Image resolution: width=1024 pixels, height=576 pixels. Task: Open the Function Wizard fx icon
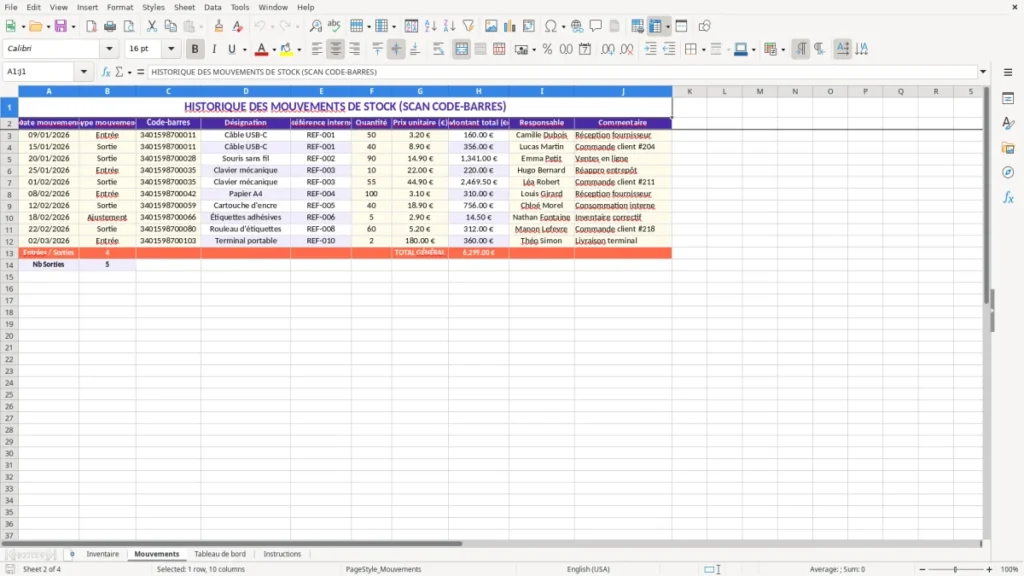click(106, 72)
